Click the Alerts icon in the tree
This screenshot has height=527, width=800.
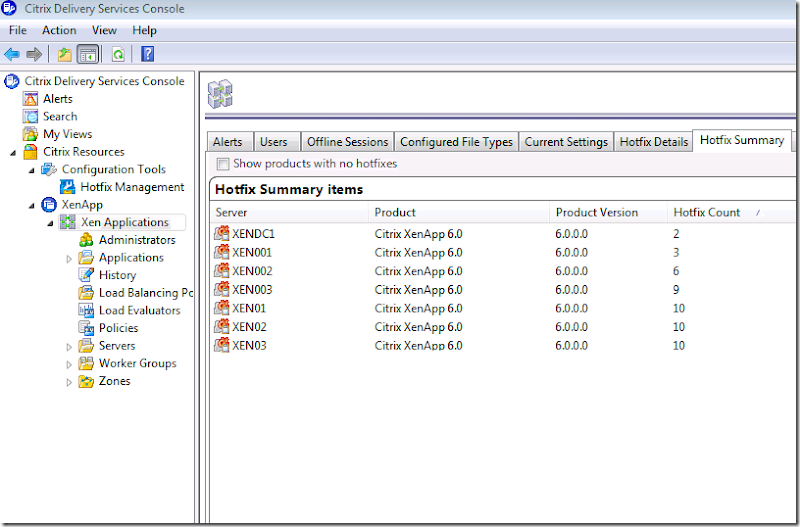click(x=30, y=99)
